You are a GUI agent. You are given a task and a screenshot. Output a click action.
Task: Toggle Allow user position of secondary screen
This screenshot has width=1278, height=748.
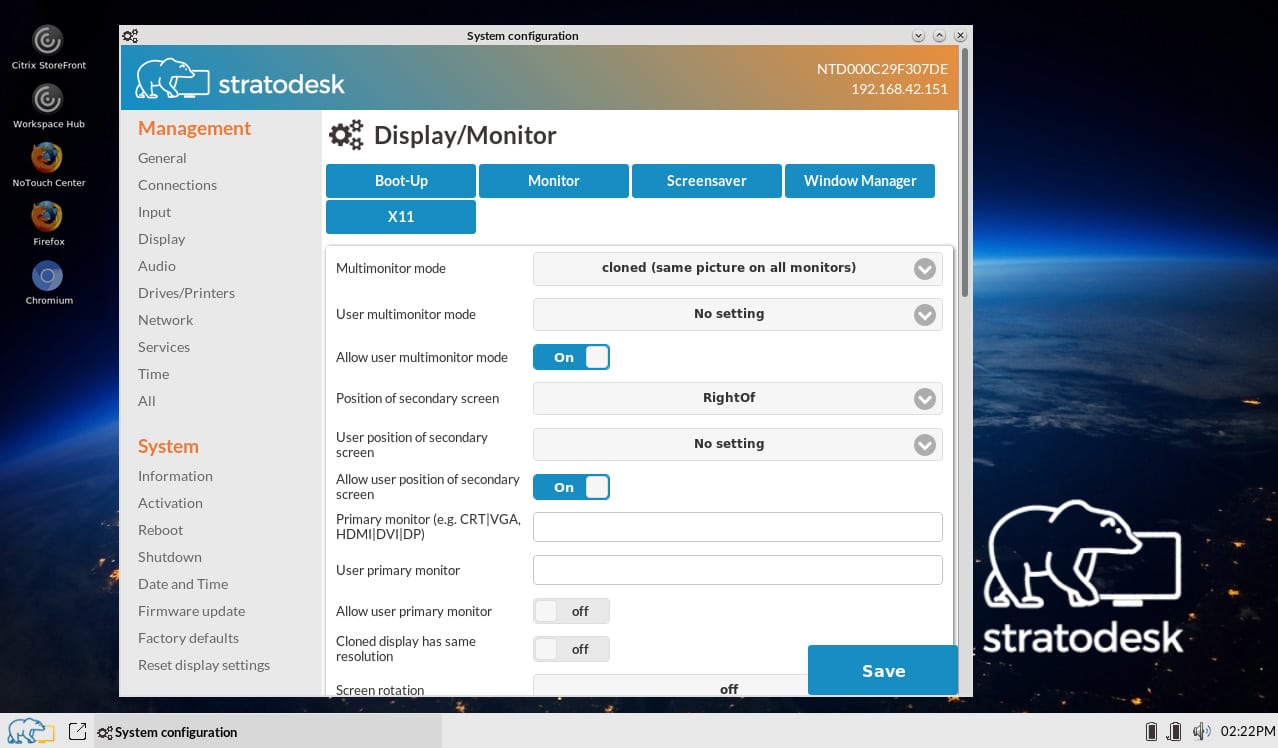(571, 487)
